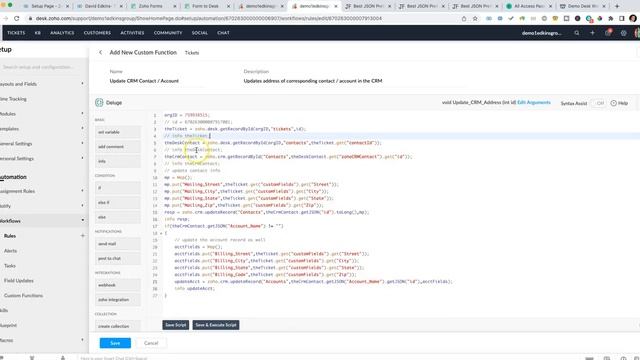Click the plus quick-create icon in header
The width and height of the screenshot is (640, 360).
click(592, 33)
